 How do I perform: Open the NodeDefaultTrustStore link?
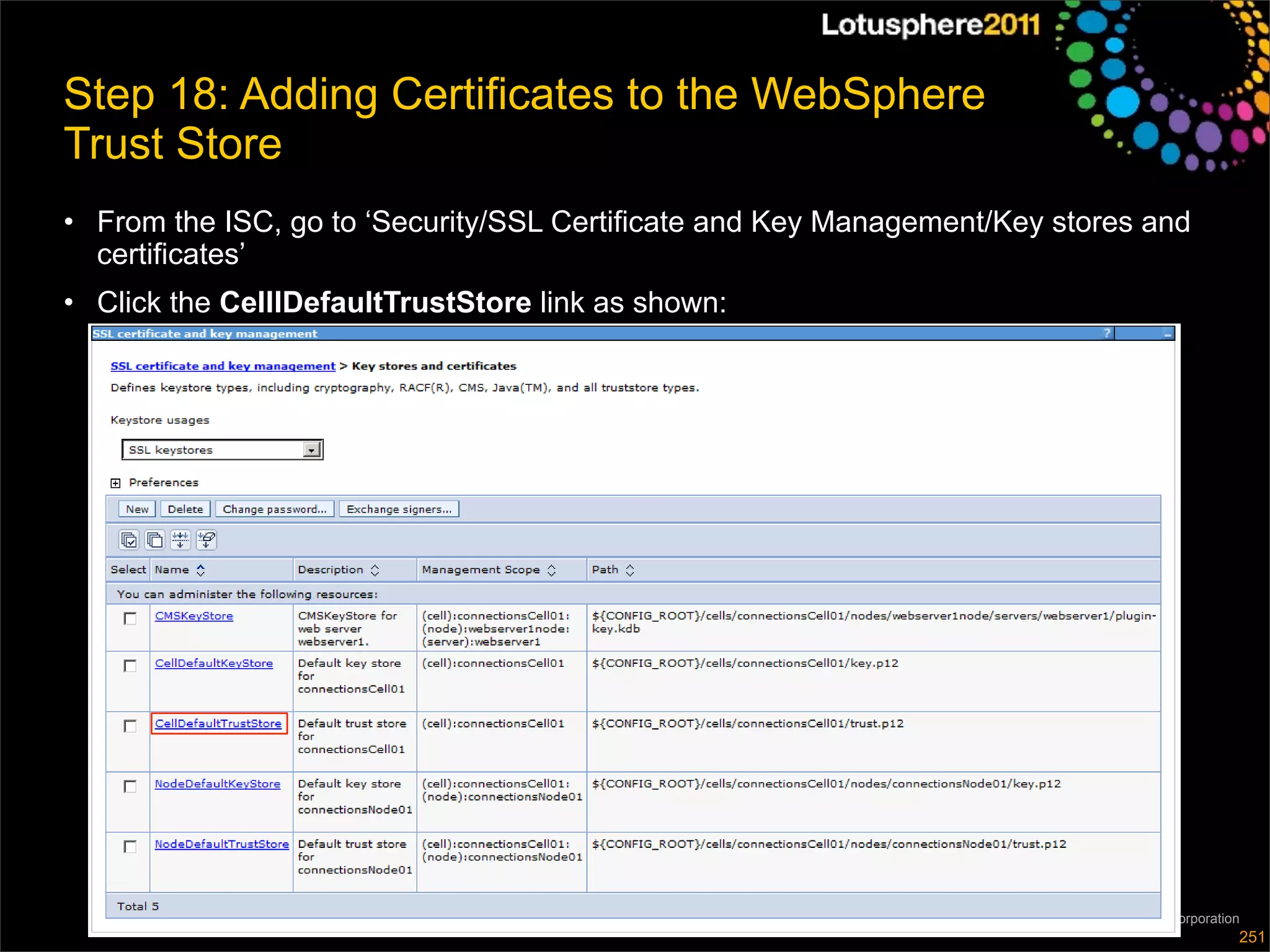tap(222, 844)
